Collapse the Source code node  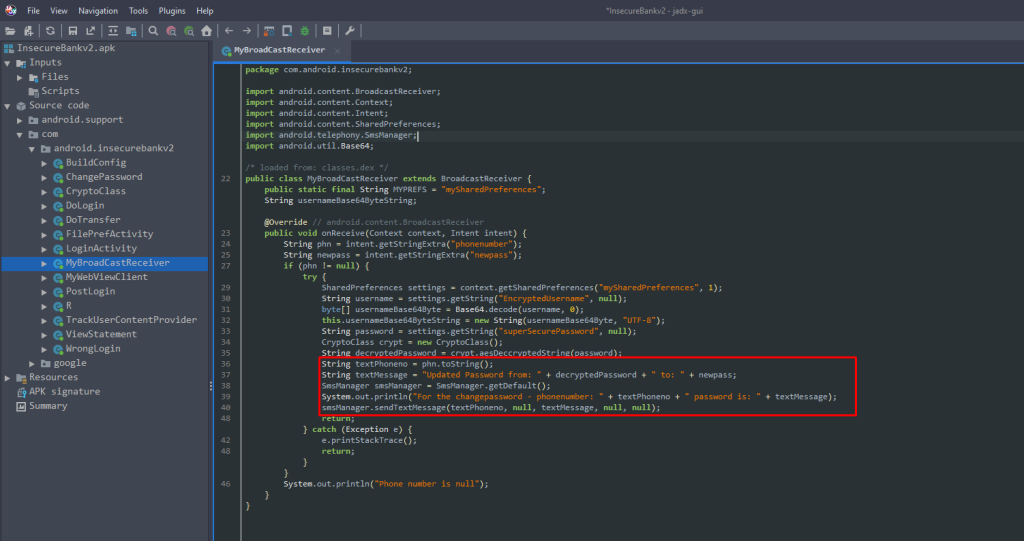[8, 106]
